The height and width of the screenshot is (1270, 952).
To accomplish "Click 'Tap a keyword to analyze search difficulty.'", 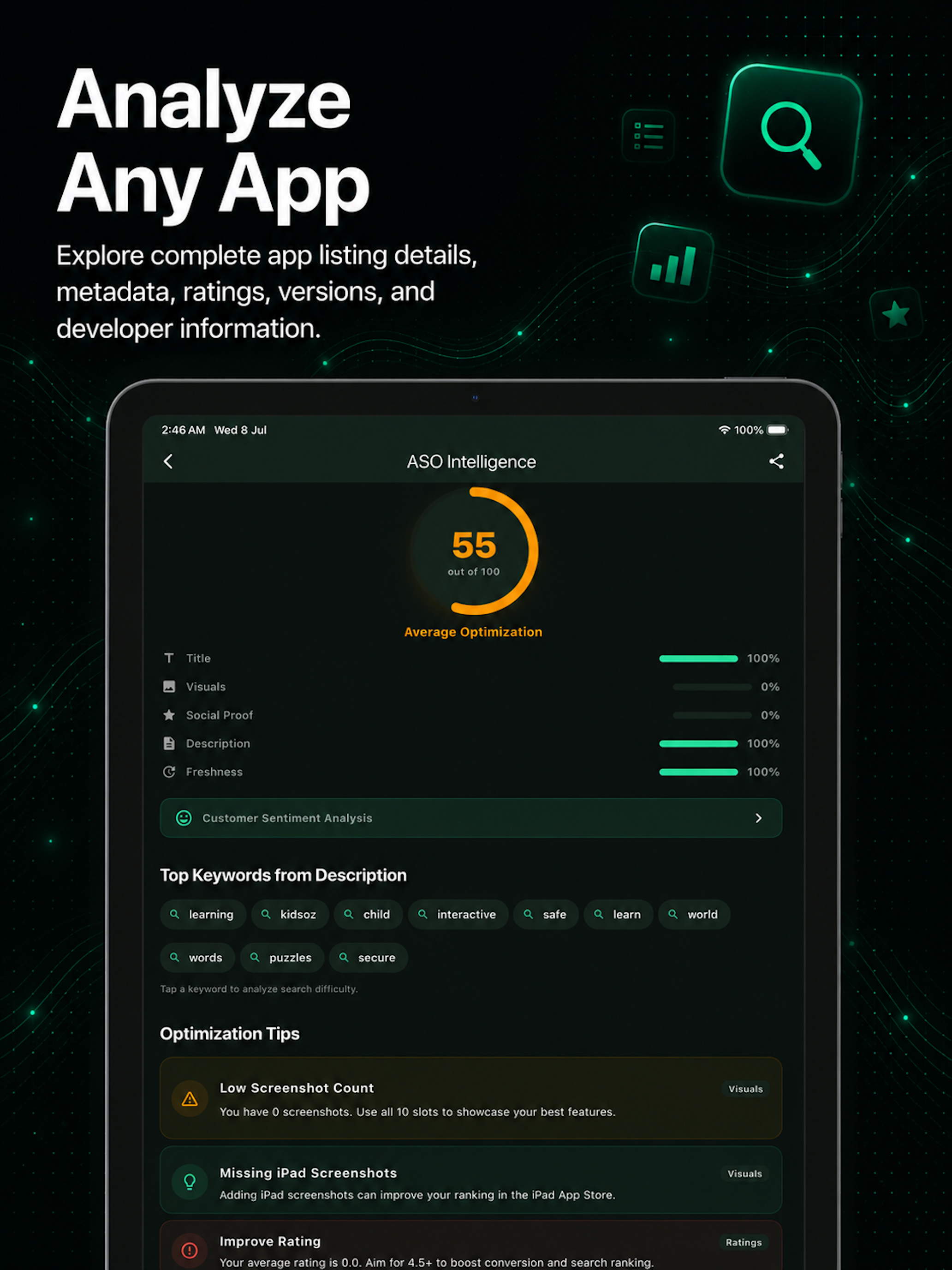I will [x=259, y=988].
